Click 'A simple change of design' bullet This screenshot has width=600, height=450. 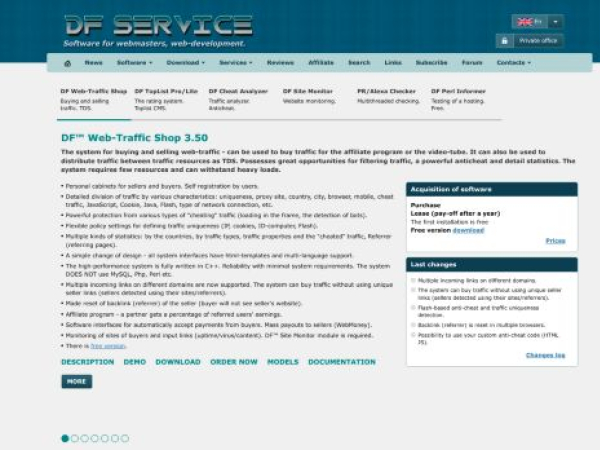209,256
